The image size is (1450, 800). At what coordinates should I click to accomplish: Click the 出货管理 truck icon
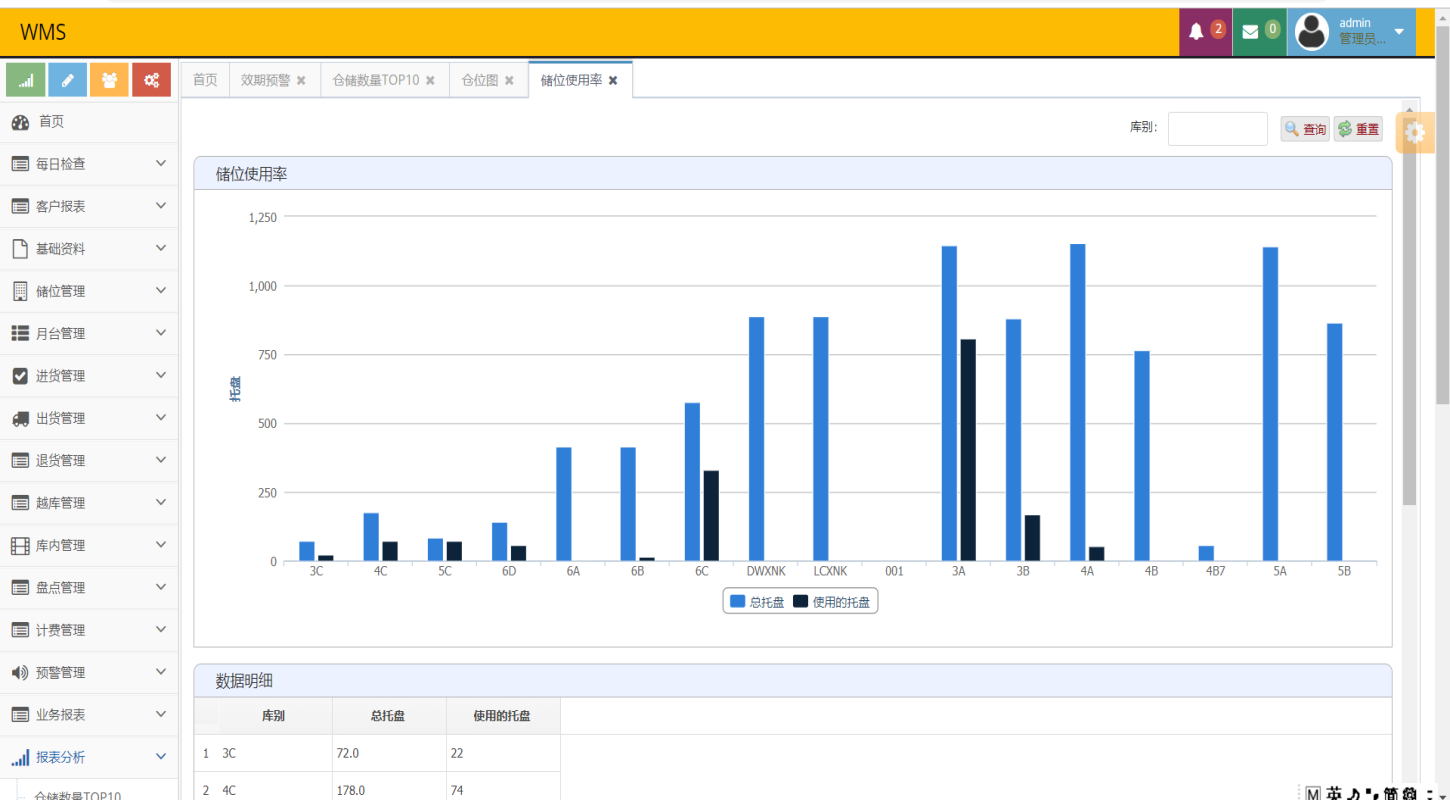[x=20, y=418]
